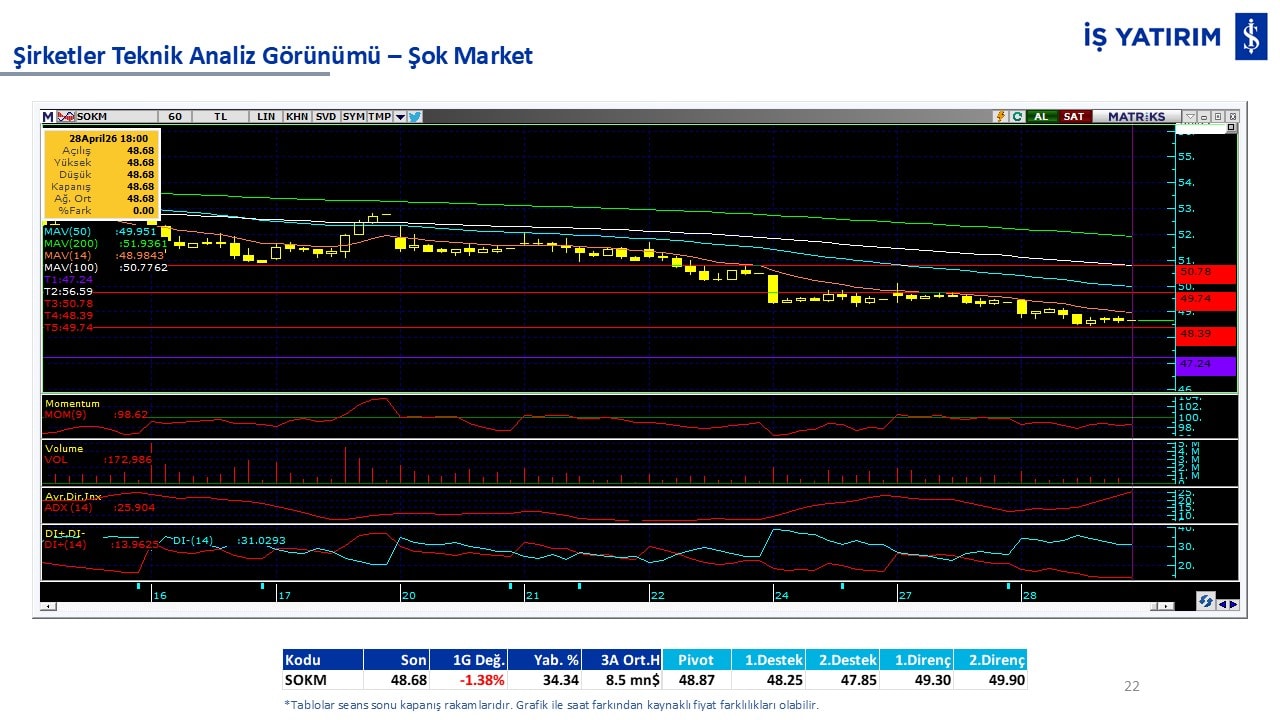This screenshot has height=720, width=1280.
Task: Open the dropdown arrow after TMP
Action: click(400, 117)
